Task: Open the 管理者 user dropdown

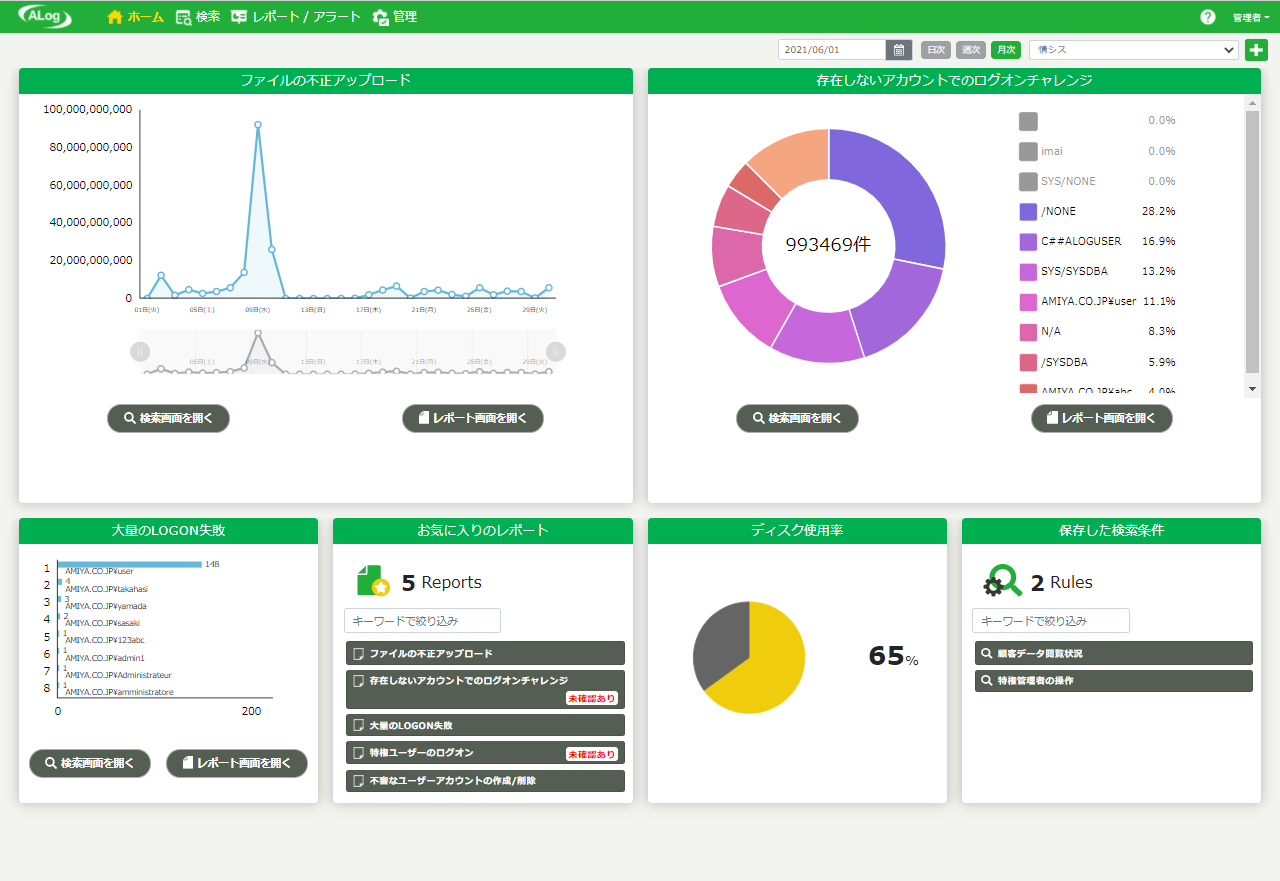Action: [x=1251, y=17]
